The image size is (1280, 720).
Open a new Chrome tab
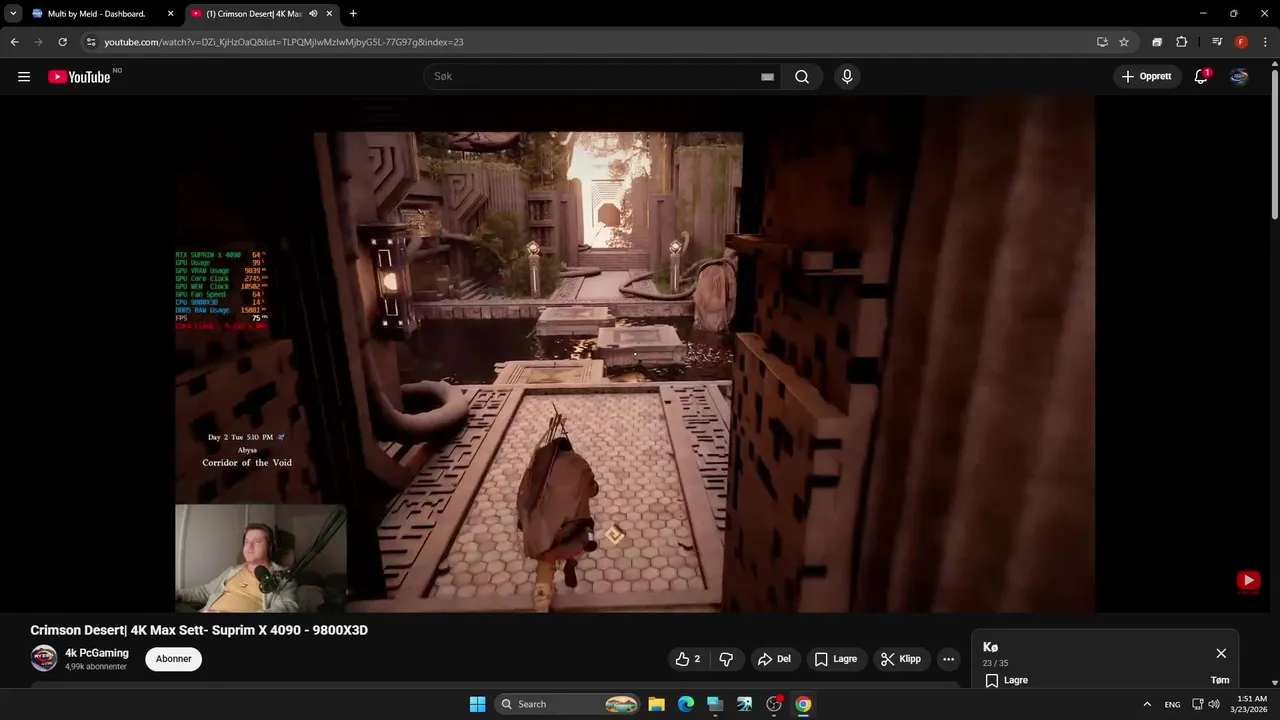click(x=353, y=14)
